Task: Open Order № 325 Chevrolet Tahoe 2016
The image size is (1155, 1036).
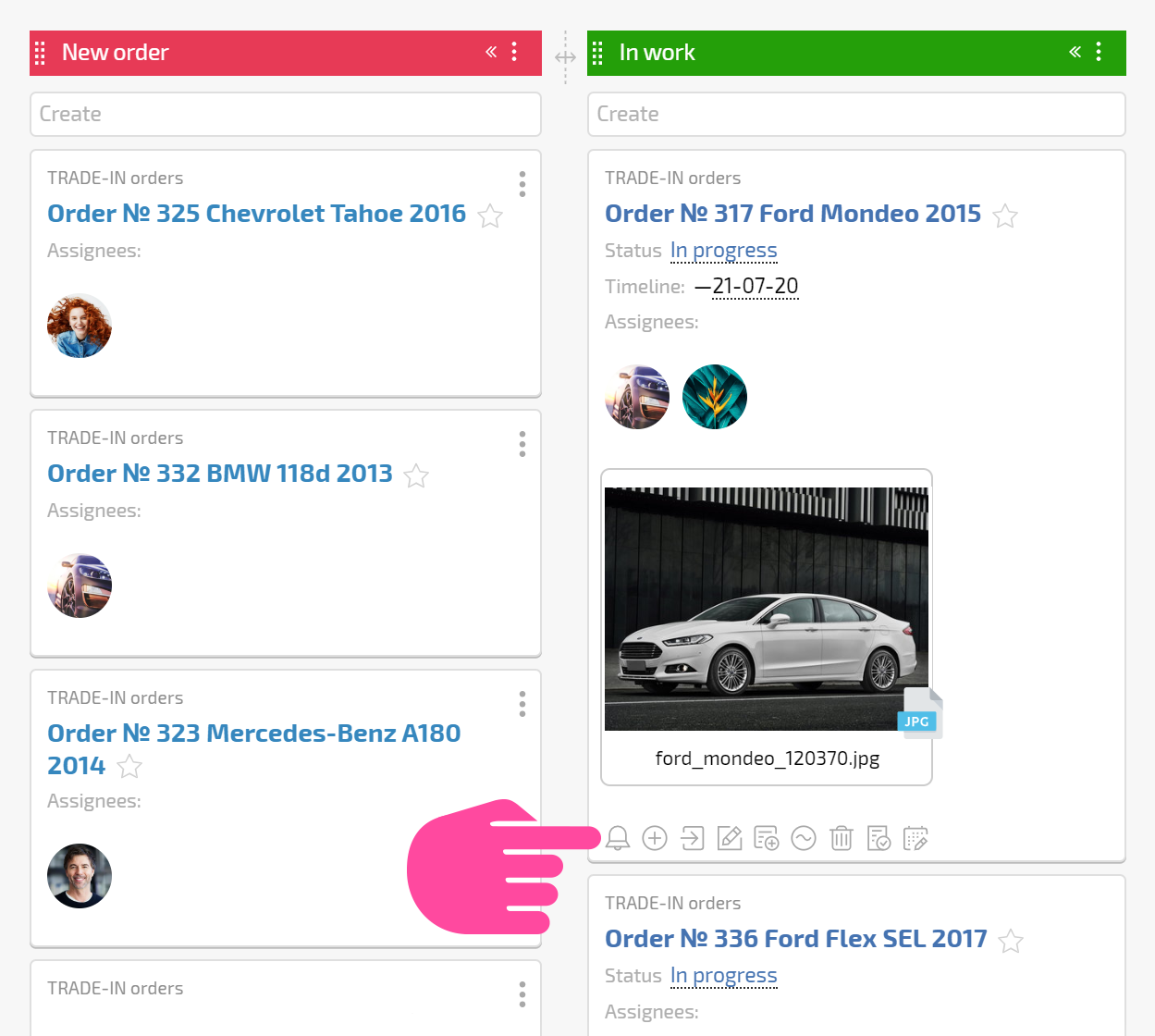Action: click(256, 214)
